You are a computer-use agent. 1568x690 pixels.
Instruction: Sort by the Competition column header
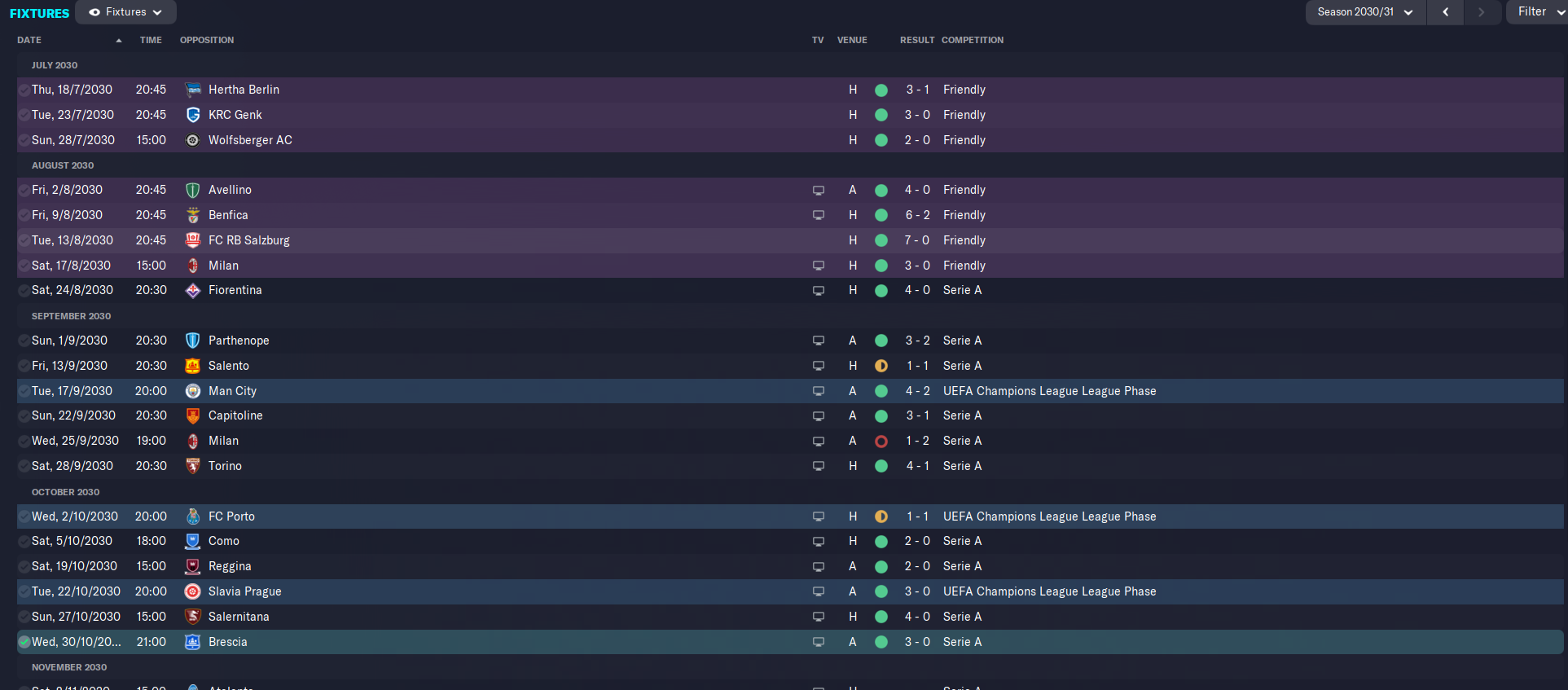tap(973, 40)
